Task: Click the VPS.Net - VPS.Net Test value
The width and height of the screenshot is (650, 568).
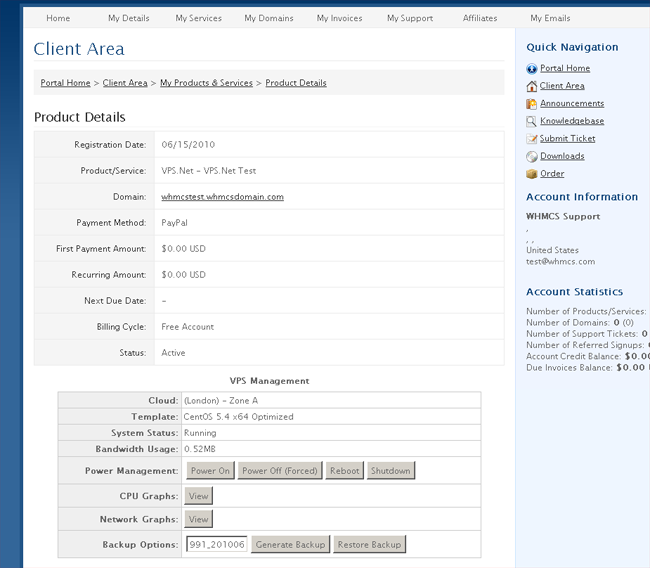Action: [x=209, y=171]
